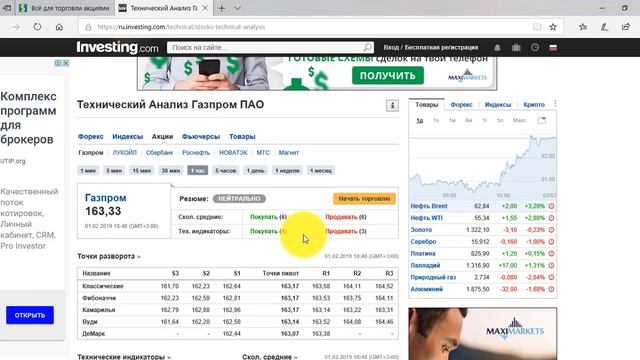Select the Индексы category tab
Viewport: 640px width, 360px height.
point(127,136)
